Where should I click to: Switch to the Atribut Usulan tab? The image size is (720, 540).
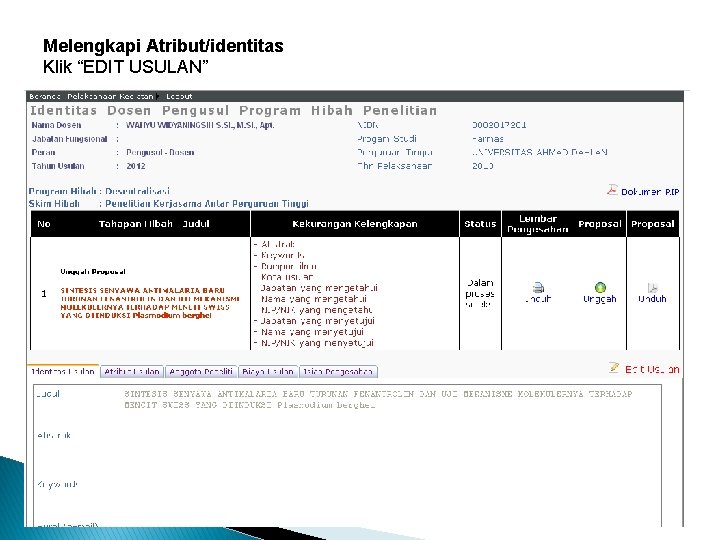click(132, 371)
